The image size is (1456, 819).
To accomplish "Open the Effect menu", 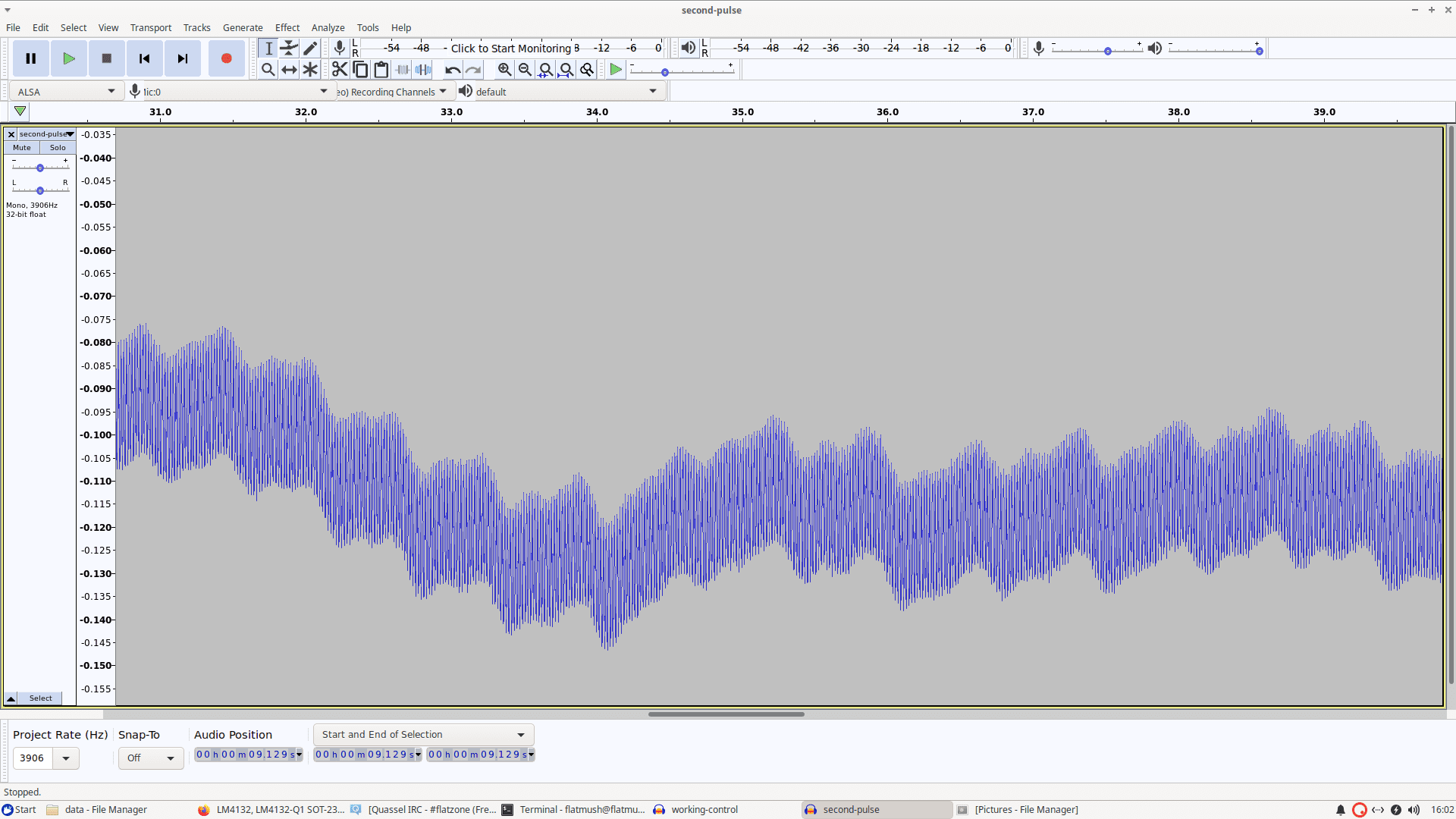I will [x=285, y=27].
